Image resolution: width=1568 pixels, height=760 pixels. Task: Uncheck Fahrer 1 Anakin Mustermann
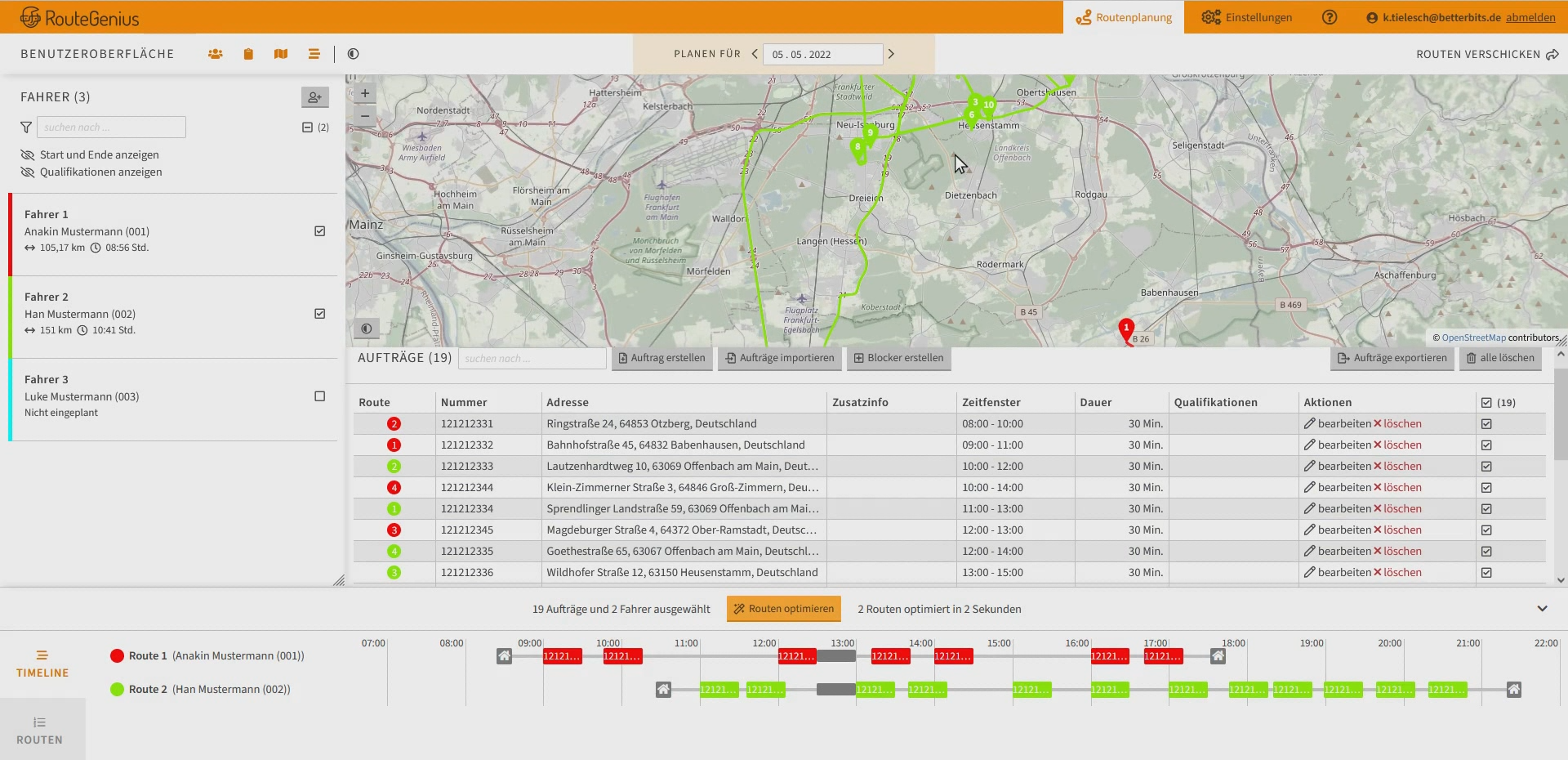(319, 231)
